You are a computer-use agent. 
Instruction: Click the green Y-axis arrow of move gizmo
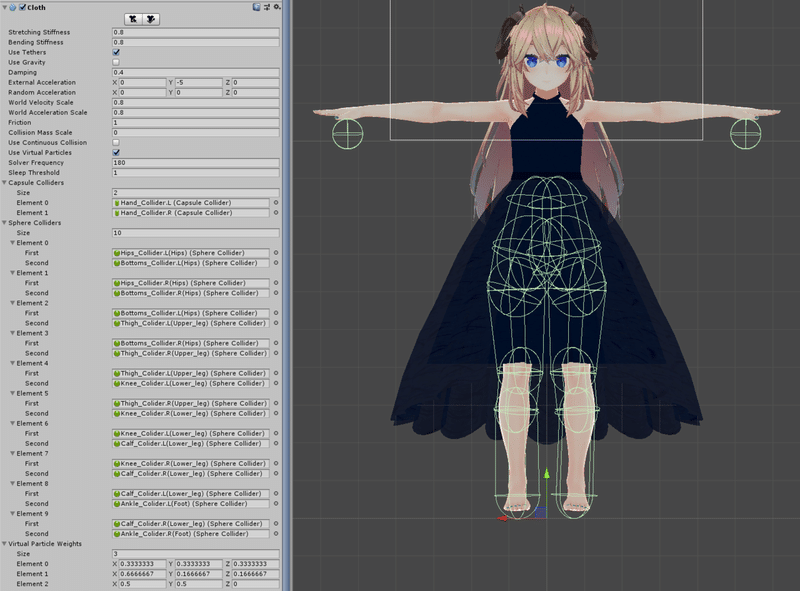[546, 475]
